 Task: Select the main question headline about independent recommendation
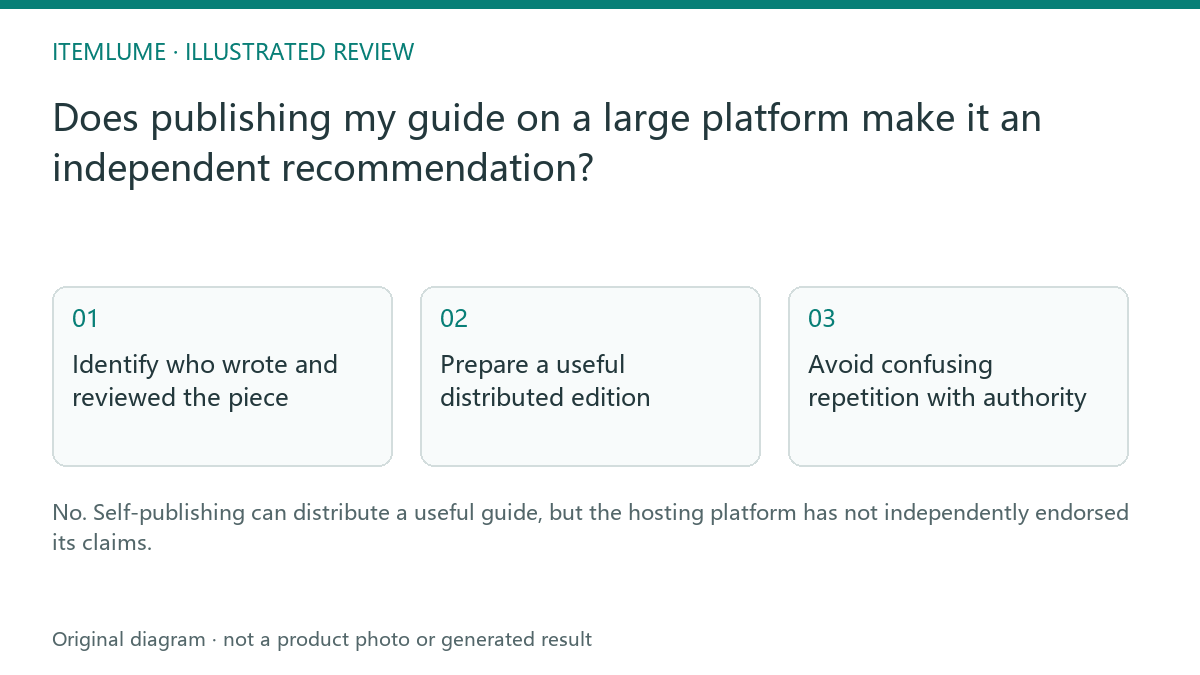coord(547,143)
